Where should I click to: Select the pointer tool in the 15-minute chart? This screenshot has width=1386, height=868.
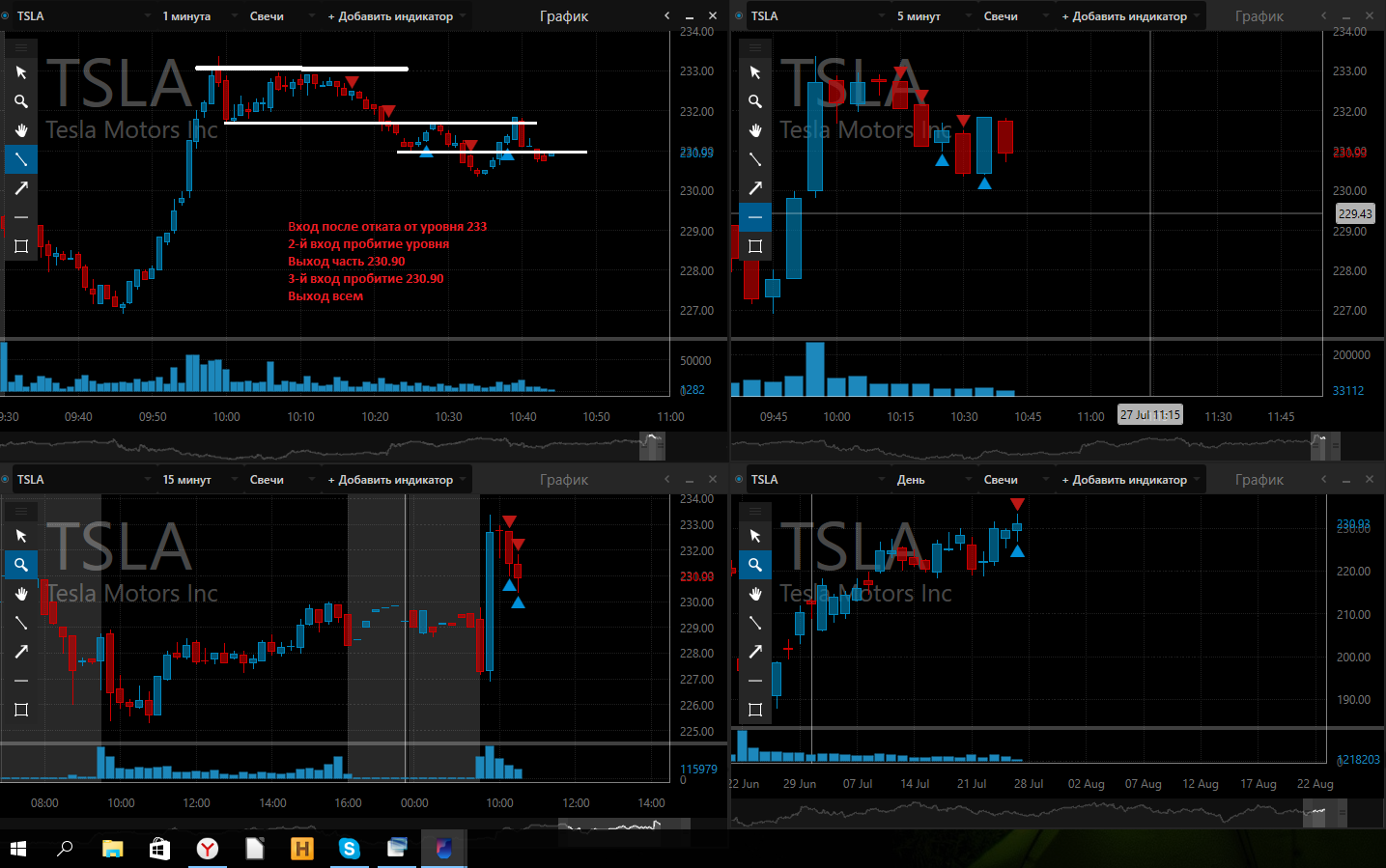tap(21, 536)
